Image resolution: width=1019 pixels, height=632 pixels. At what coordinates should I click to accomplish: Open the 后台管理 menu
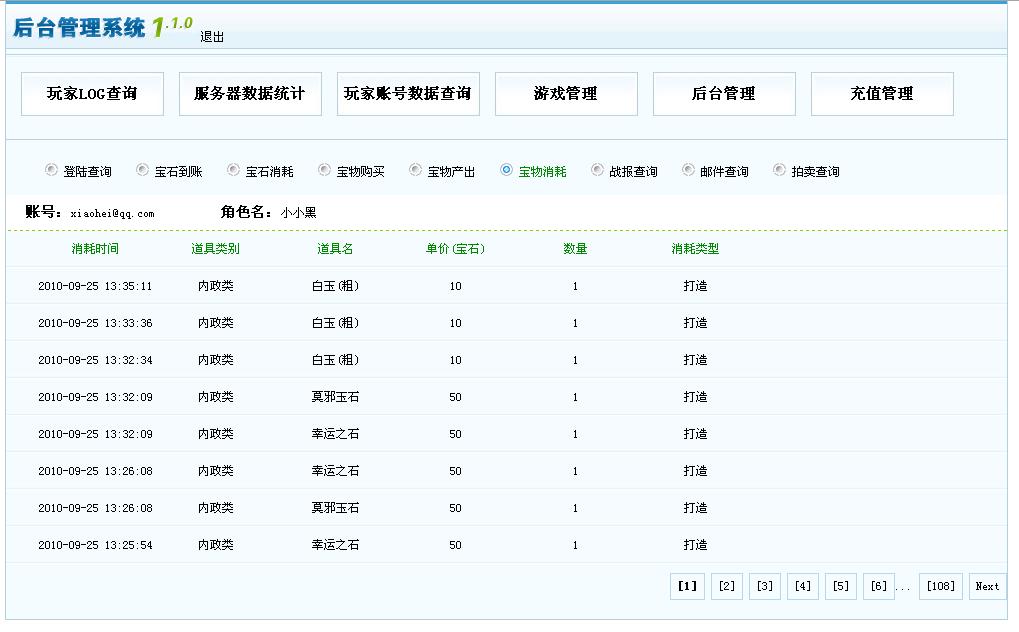(x=724, y=94)
